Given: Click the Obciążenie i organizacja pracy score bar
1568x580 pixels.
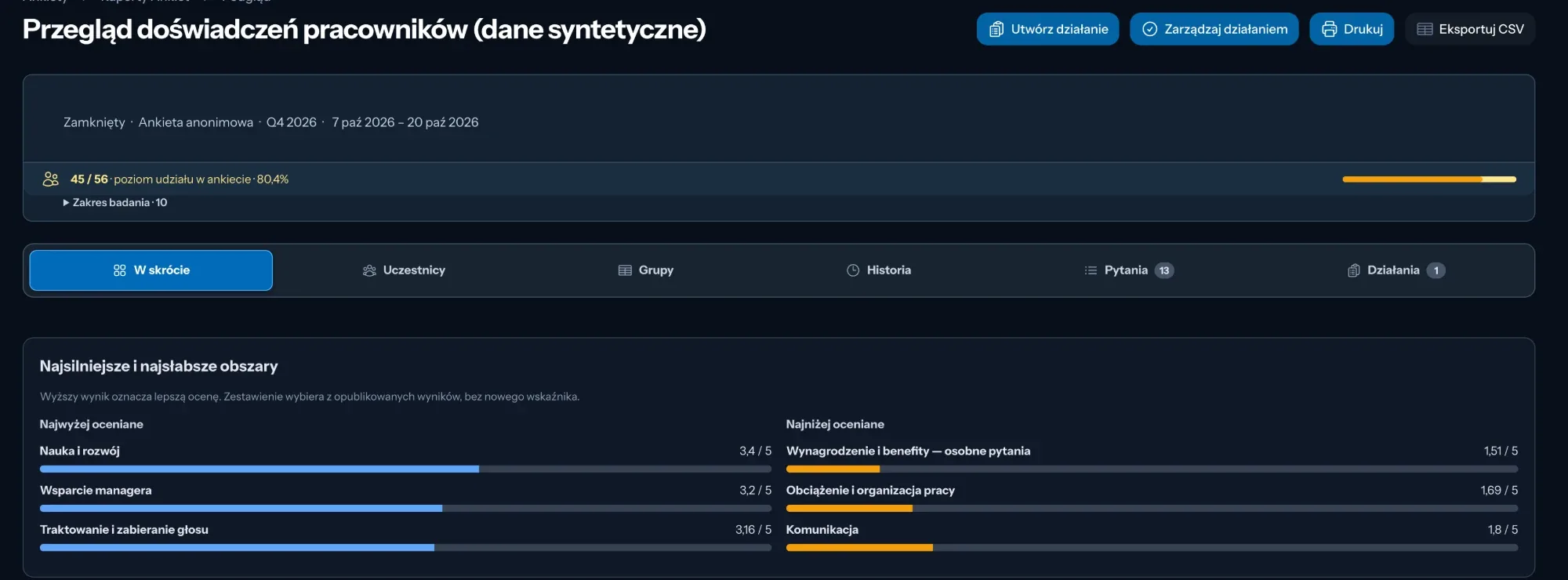Looking at the screenshot, I should (1152, 508).
